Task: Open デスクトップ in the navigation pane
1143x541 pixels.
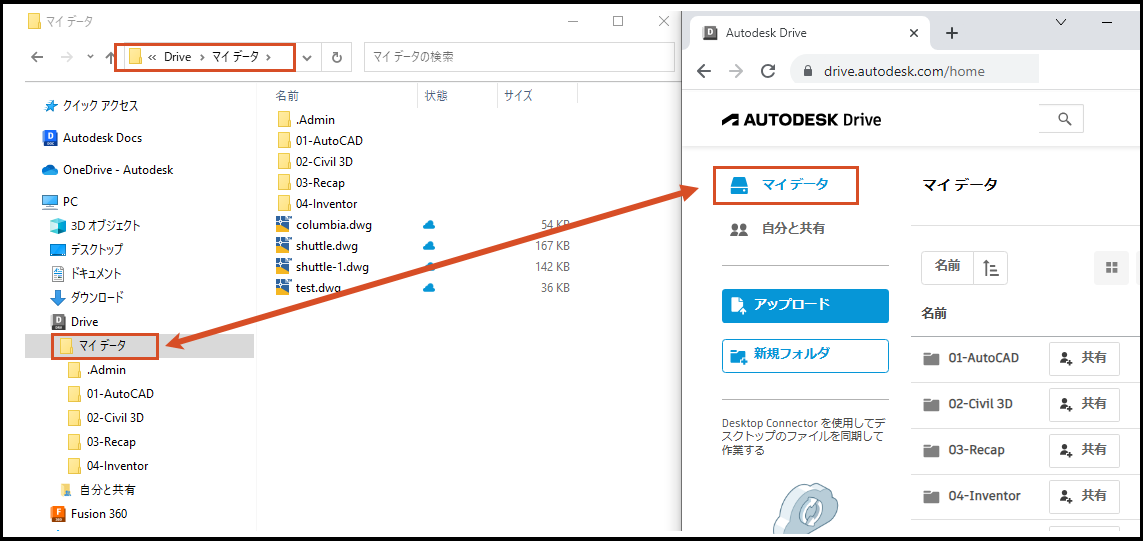Action: coord(87,250)
